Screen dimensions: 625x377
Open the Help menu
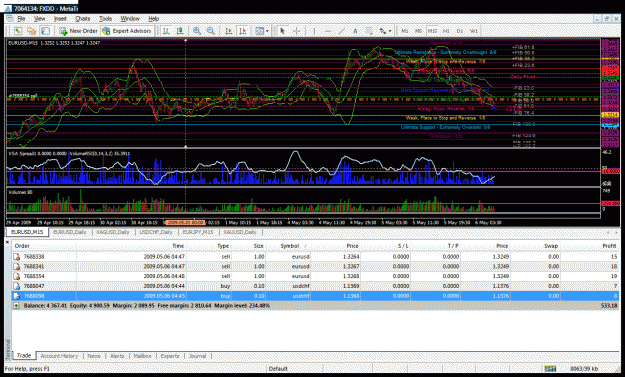[x=153, y=18]
